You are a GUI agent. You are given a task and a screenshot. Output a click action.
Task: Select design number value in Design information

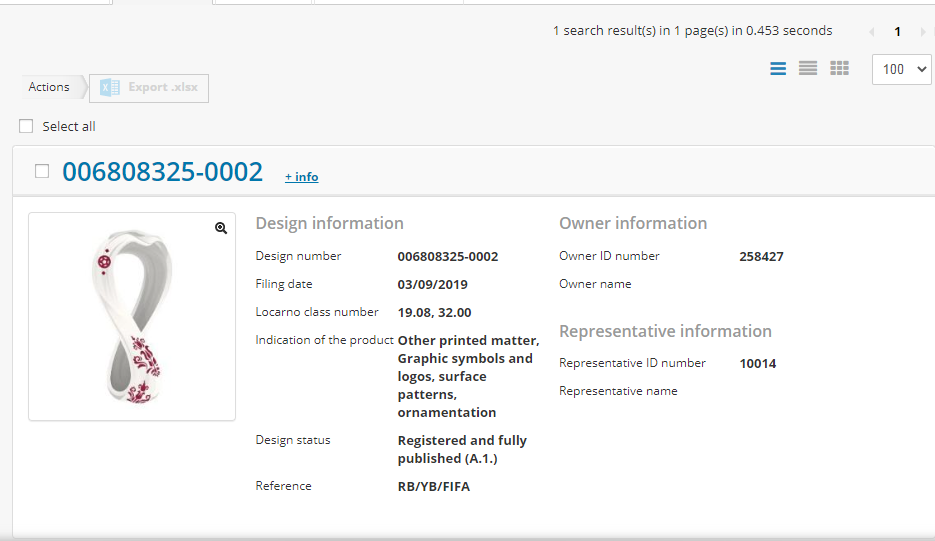click(x=447, y=256)
